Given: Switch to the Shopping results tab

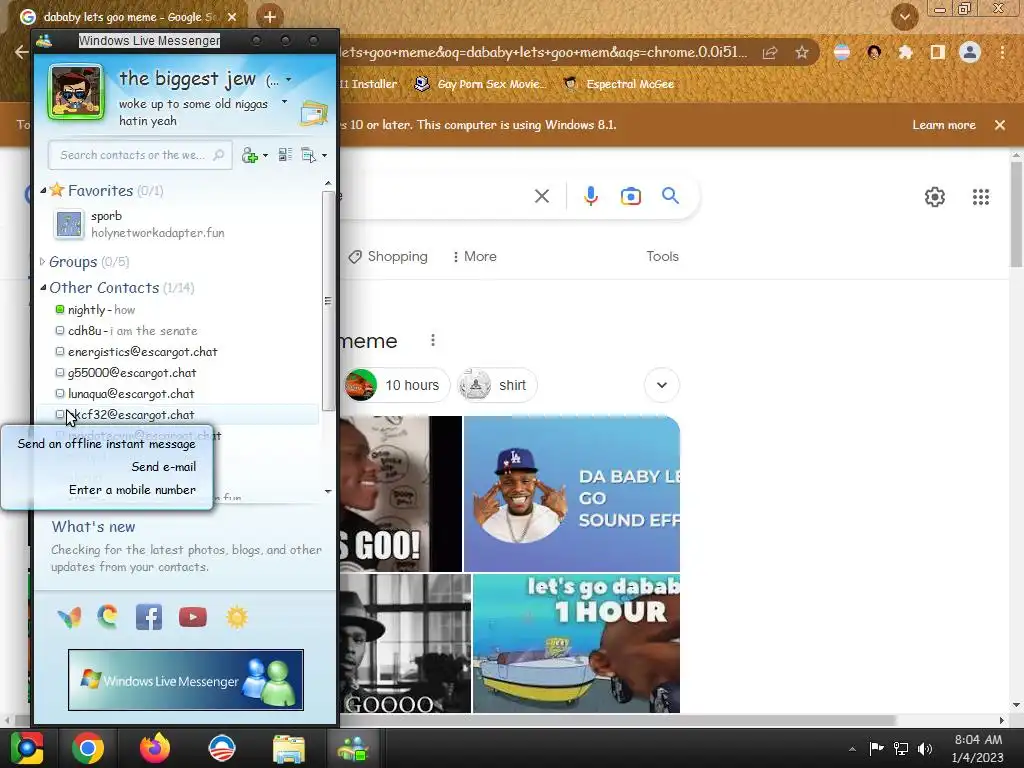Looking at the screenshot, I should pos(388,257).
